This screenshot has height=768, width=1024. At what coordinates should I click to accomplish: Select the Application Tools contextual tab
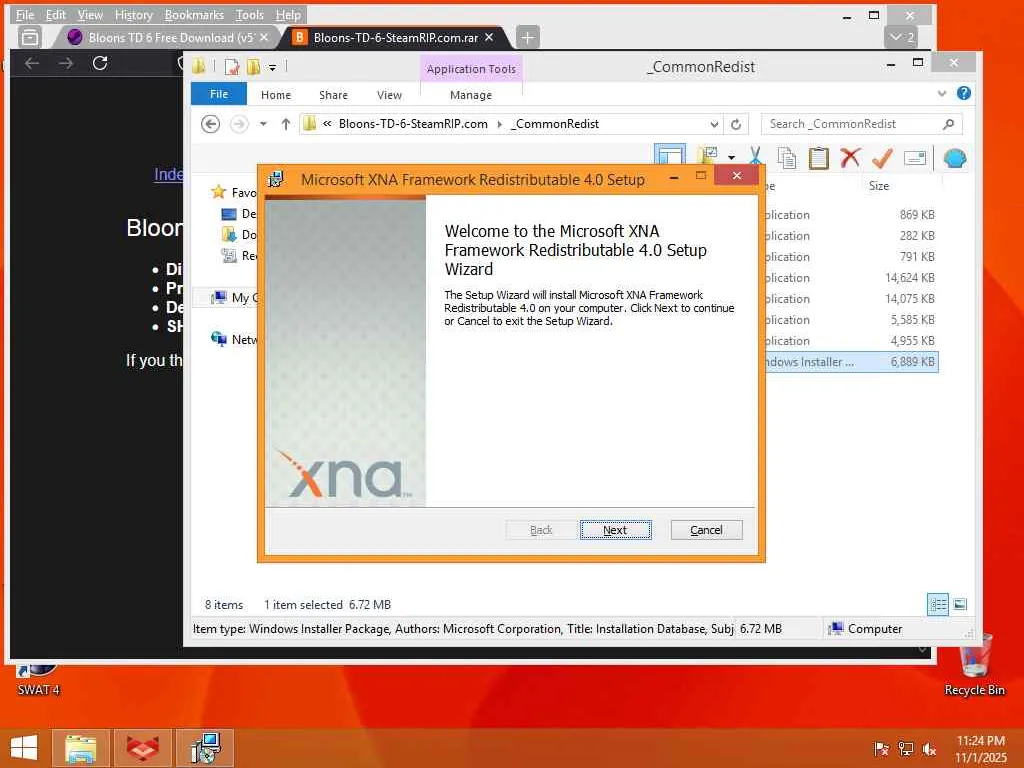coord(471,69)
